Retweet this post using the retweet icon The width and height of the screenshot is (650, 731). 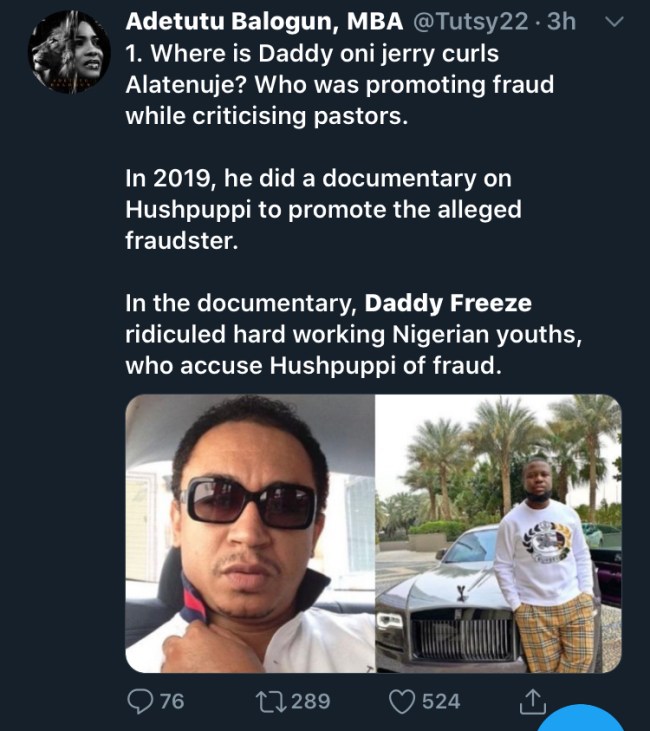click(264, 700)
